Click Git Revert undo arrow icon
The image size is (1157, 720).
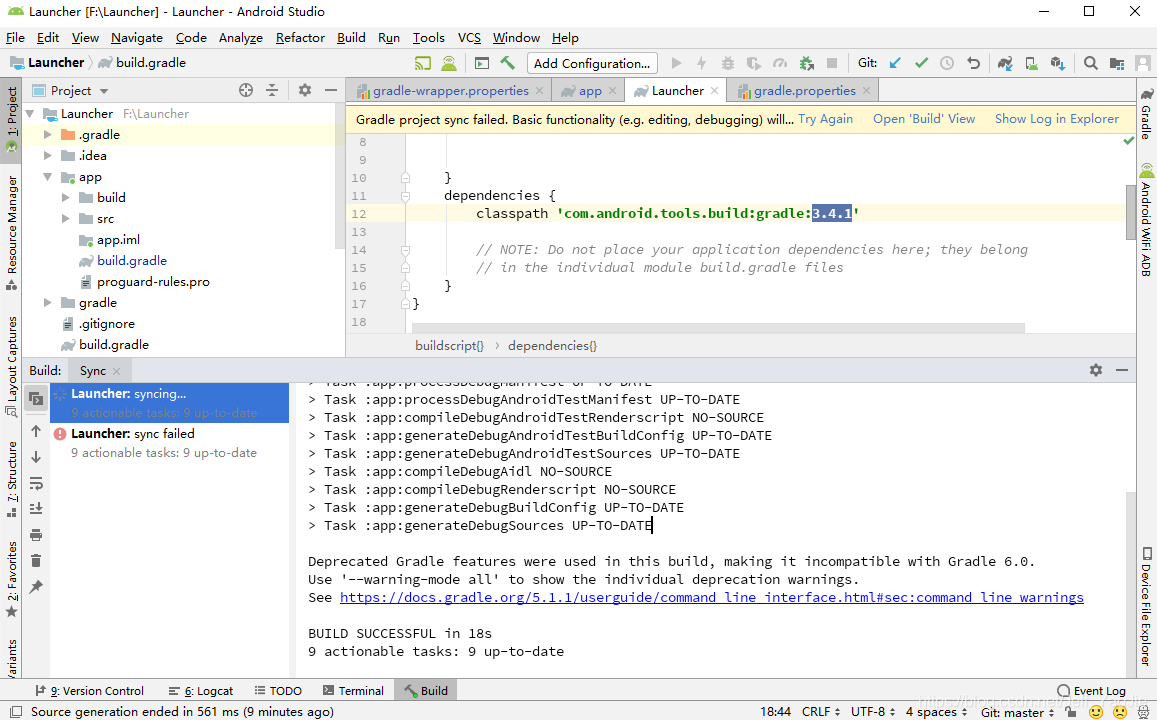pos(973,63)
